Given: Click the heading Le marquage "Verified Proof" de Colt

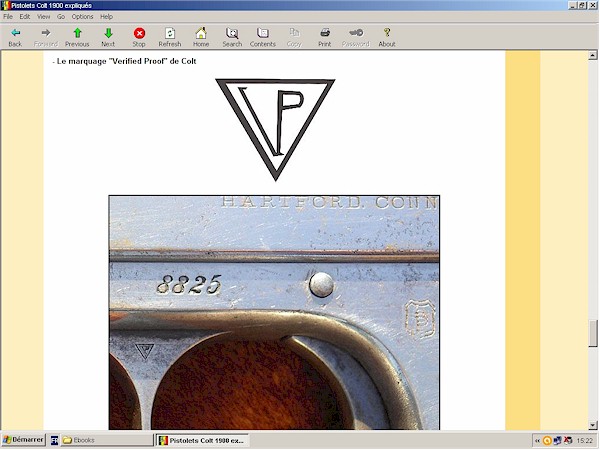Looking at the screenshot, I should tap(126, 61).
